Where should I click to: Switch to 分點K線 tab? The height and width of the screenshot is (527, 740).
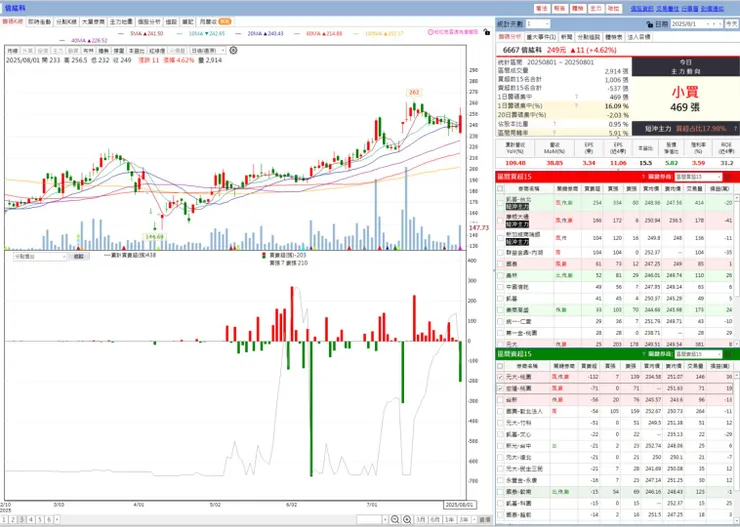pos(66,22)
